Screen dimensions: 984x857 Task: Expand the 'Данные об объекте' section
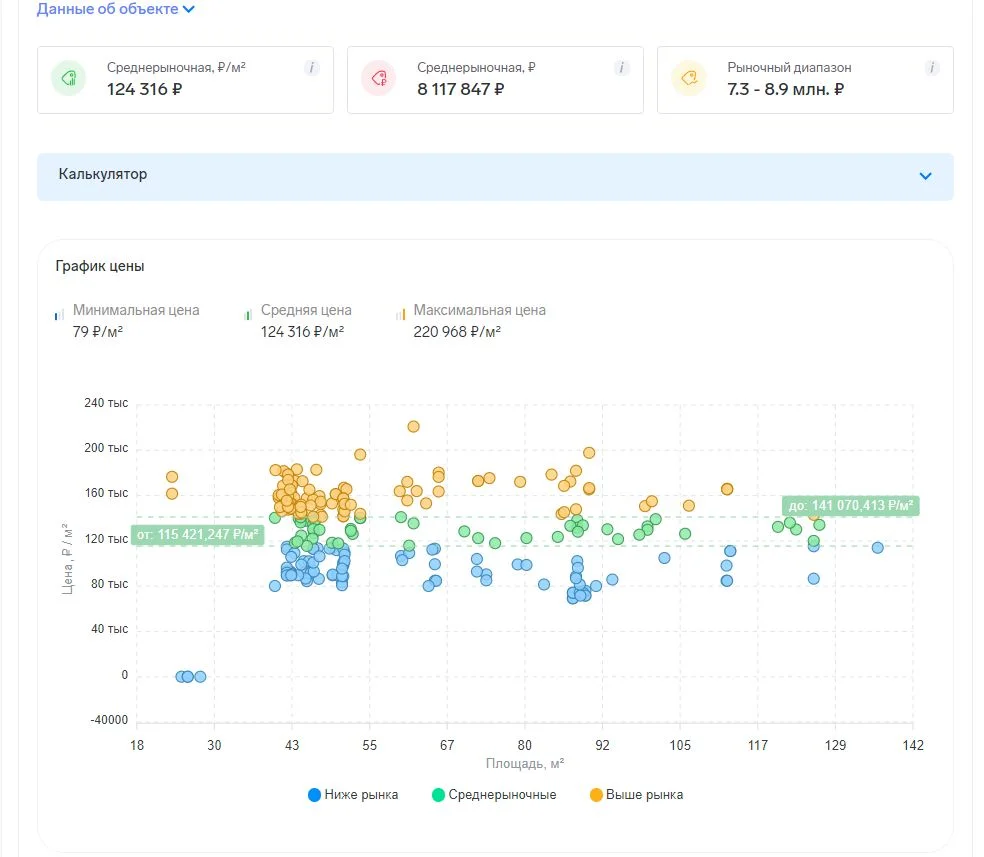(115, 9)
